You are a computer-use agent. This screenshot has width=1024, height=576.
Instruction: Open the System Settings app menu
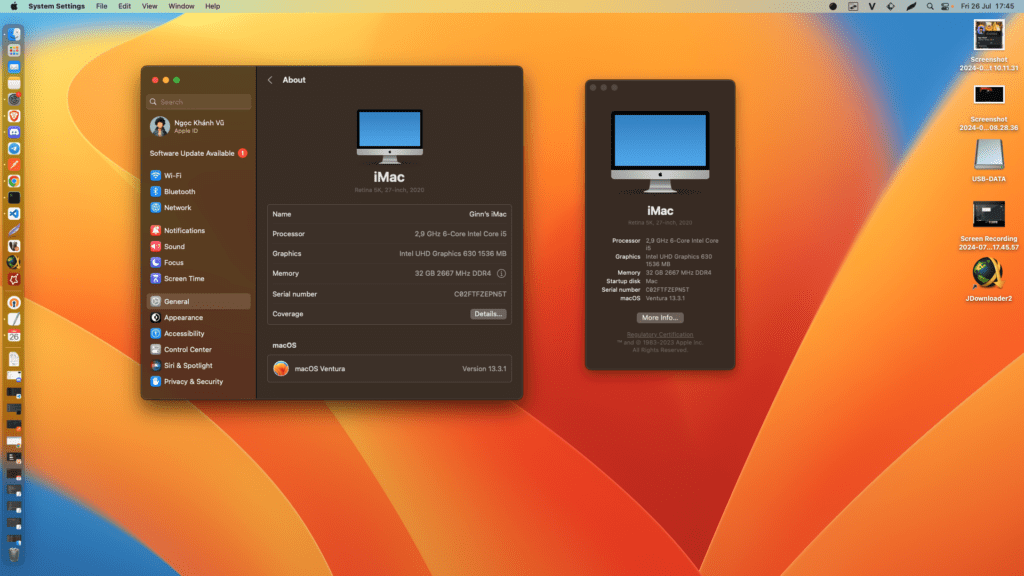coord(56,7)
